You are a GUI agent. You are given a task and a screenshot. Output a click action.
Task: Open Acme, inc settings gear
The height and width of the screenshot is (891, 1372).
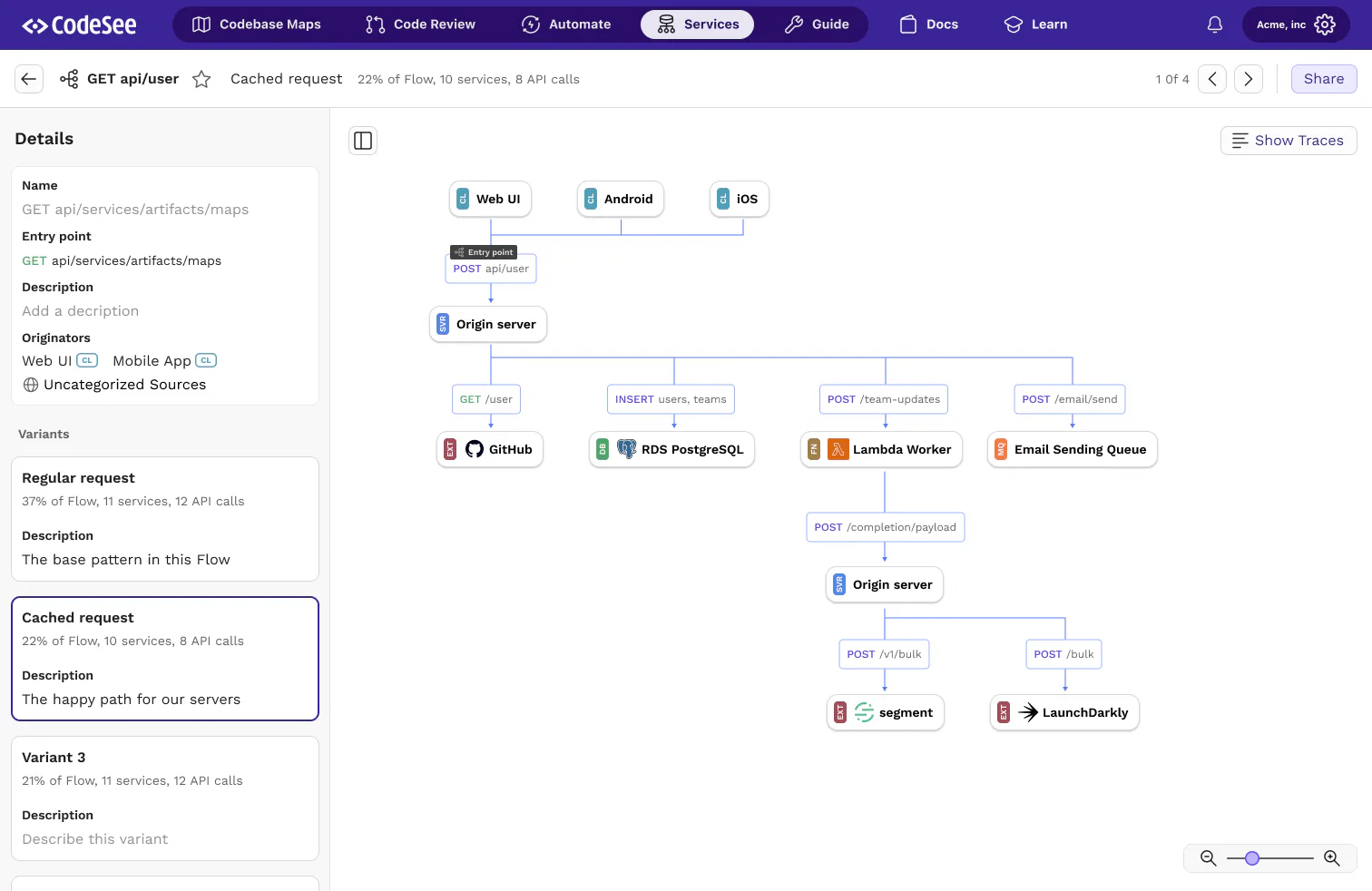pos(1325,24)
